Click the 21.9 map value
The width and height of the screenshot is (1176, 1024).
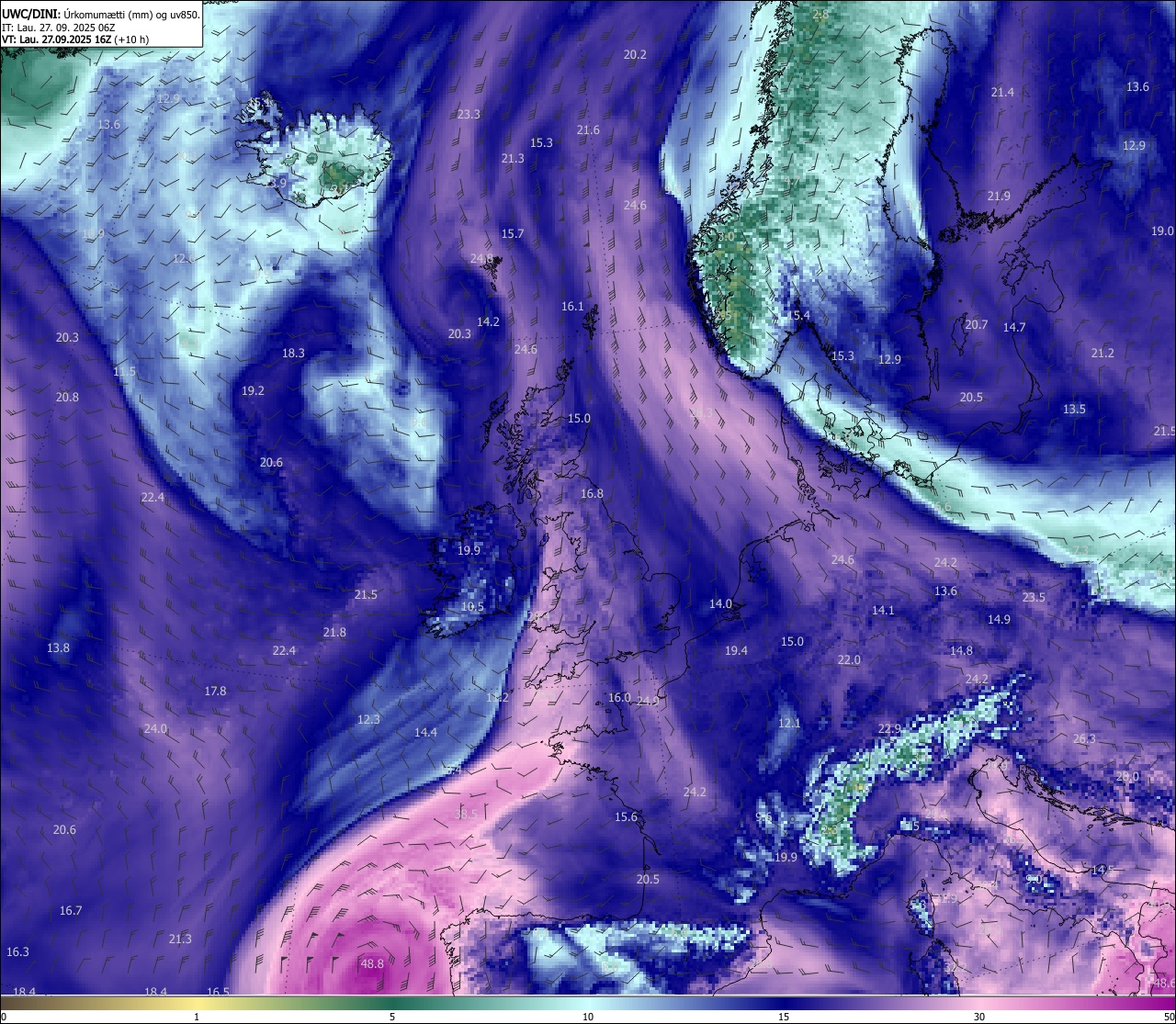pyautogui.click(x=999, y=196)
